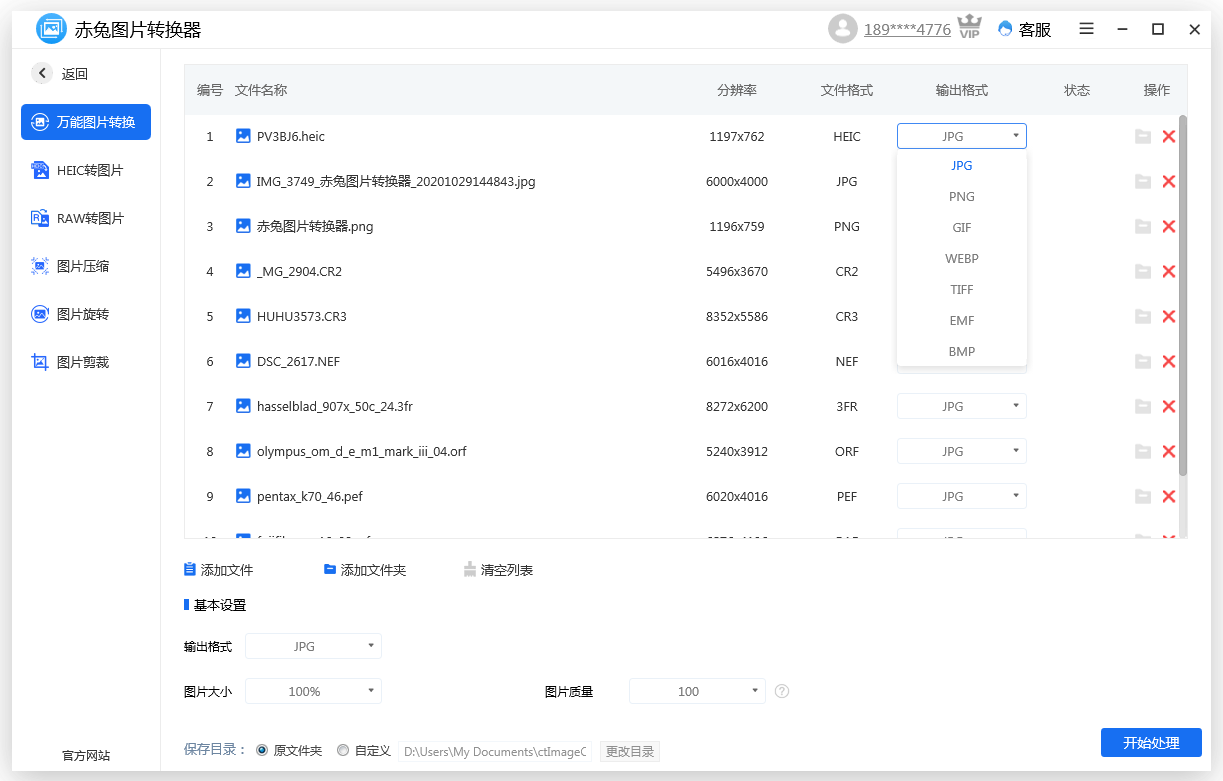Remove the IMG_3749 jpg row

(1169, 181)
